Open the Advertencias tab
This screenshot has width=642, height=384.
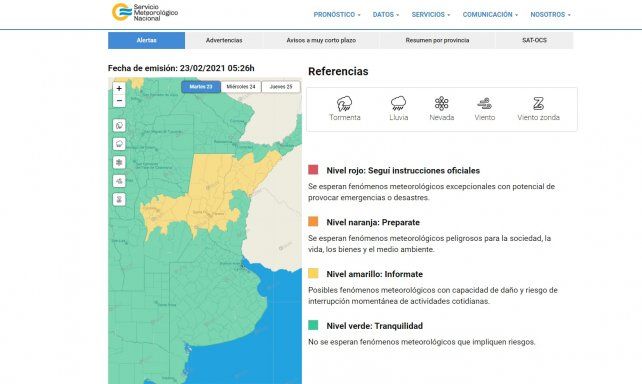pyautogui.click(x=224, y=41)
